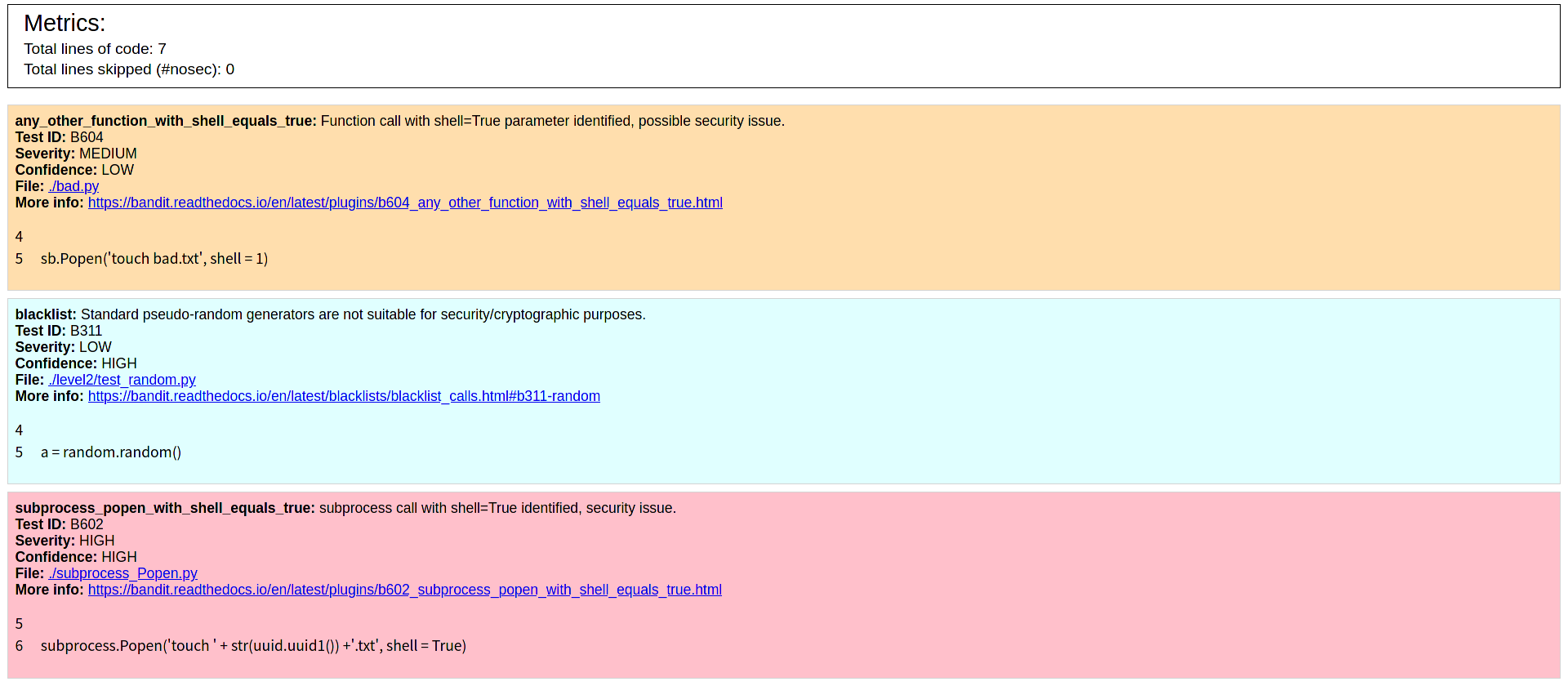Screen dimensions: 1568x686
Task: Click the sb.Popen('touch bad.txt') code line
Action: [x=154, y=259]
